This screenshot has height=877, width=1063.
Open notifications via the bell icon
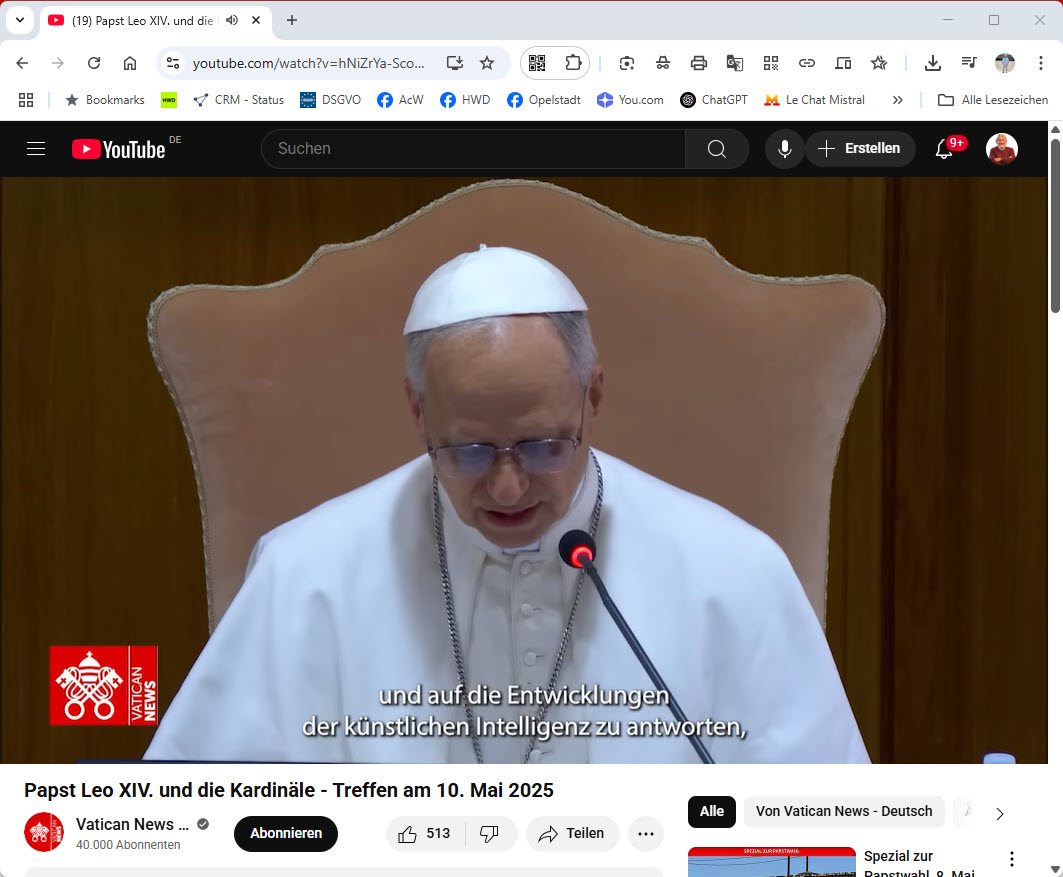point(941,148)
